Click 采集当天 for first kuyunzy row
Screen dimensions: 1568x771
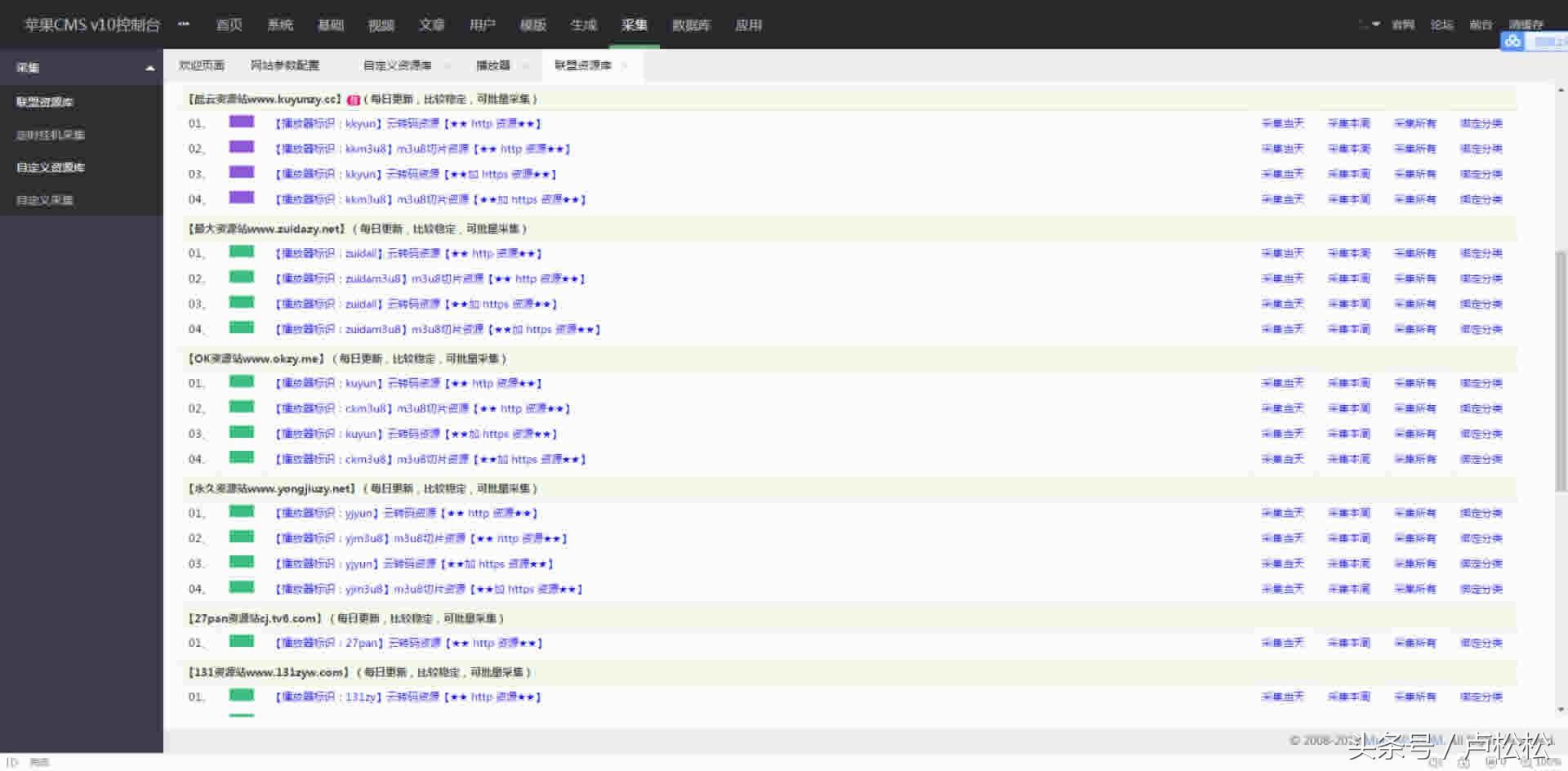(1282, 123)
